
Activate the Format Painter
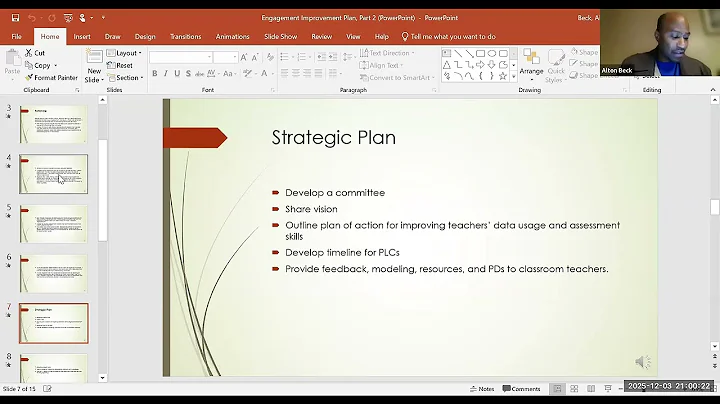click(51, 78)
